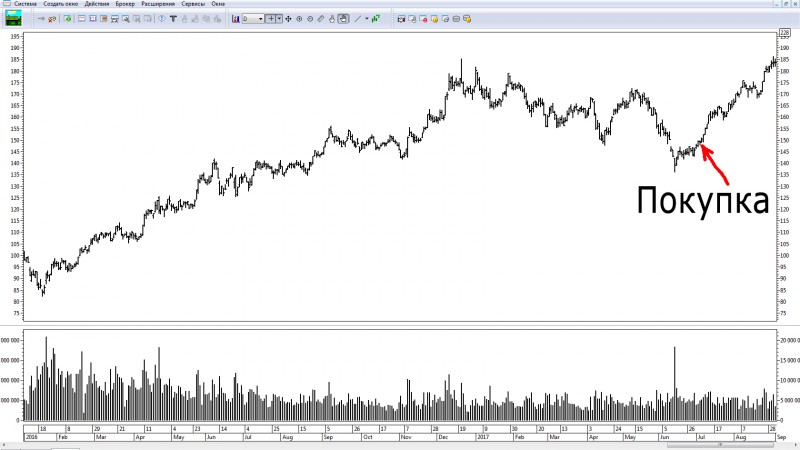Screen dimensions: 800x450
Task: Click the zoom in magnifier icon
Action: click(299, 19)
